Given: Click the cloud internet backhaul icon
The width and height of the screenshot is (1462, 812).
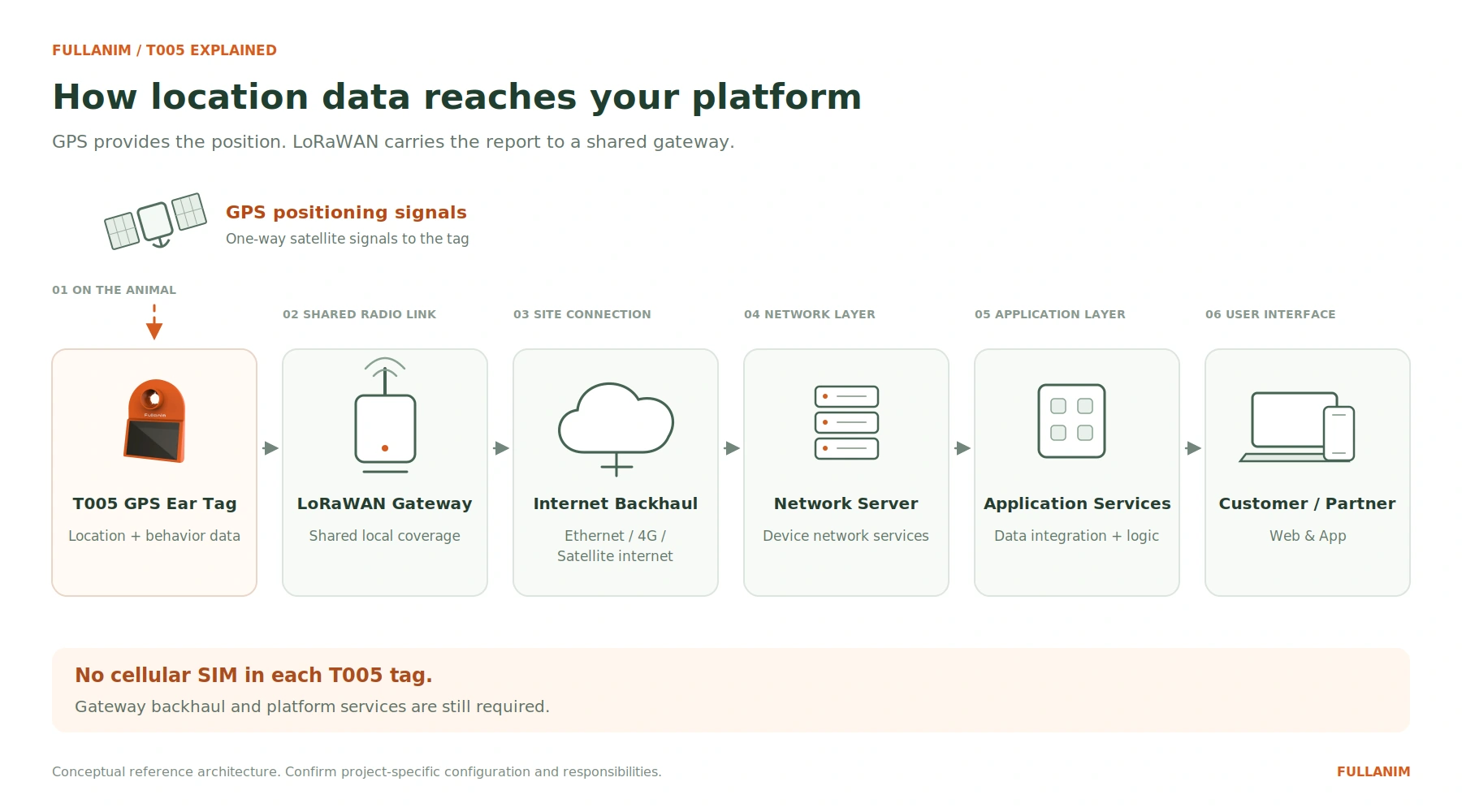Looking at the screenshot, I should point(616,429).
